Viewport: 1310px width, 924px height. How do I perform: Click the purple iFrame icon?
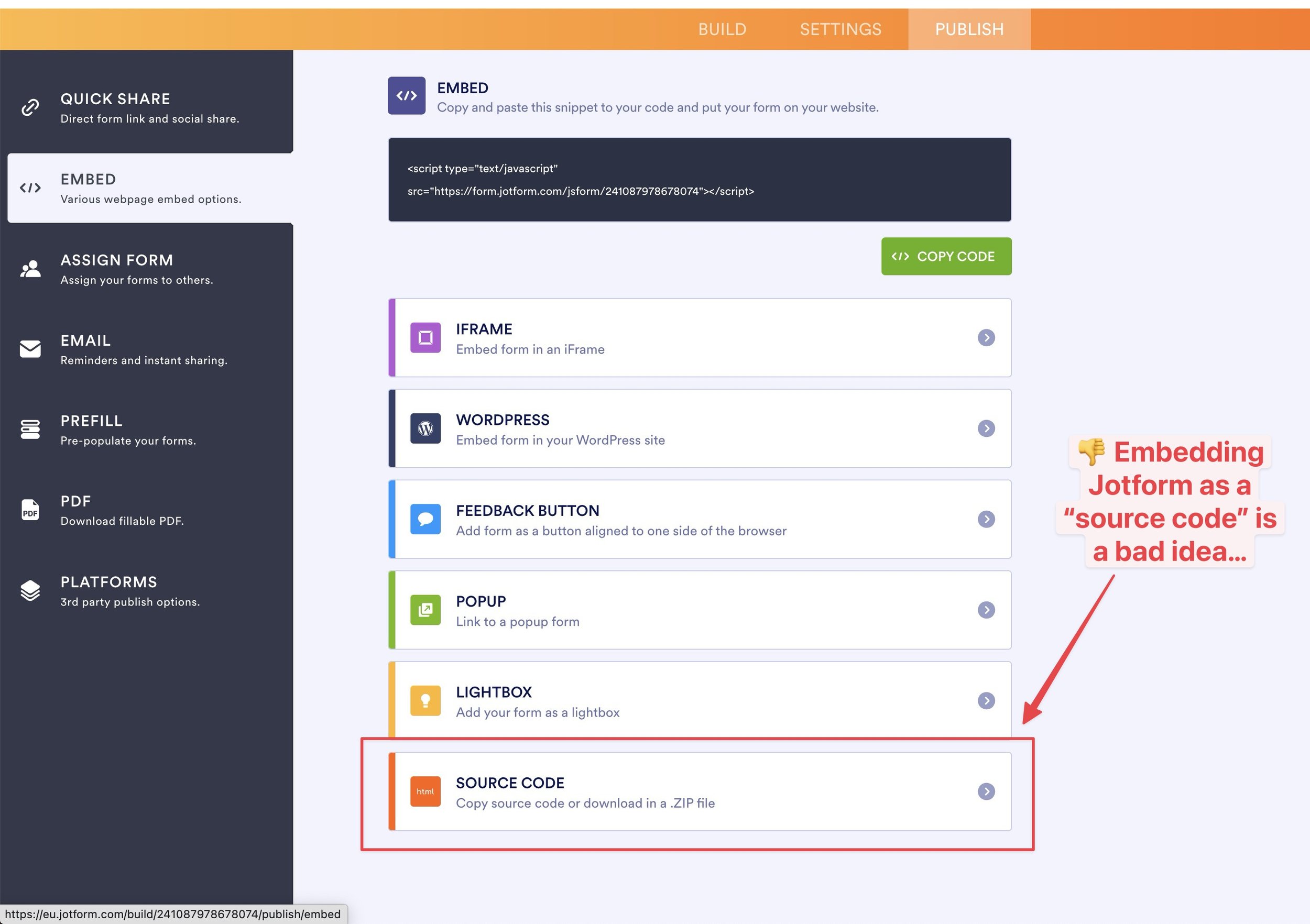coord(425,338)
